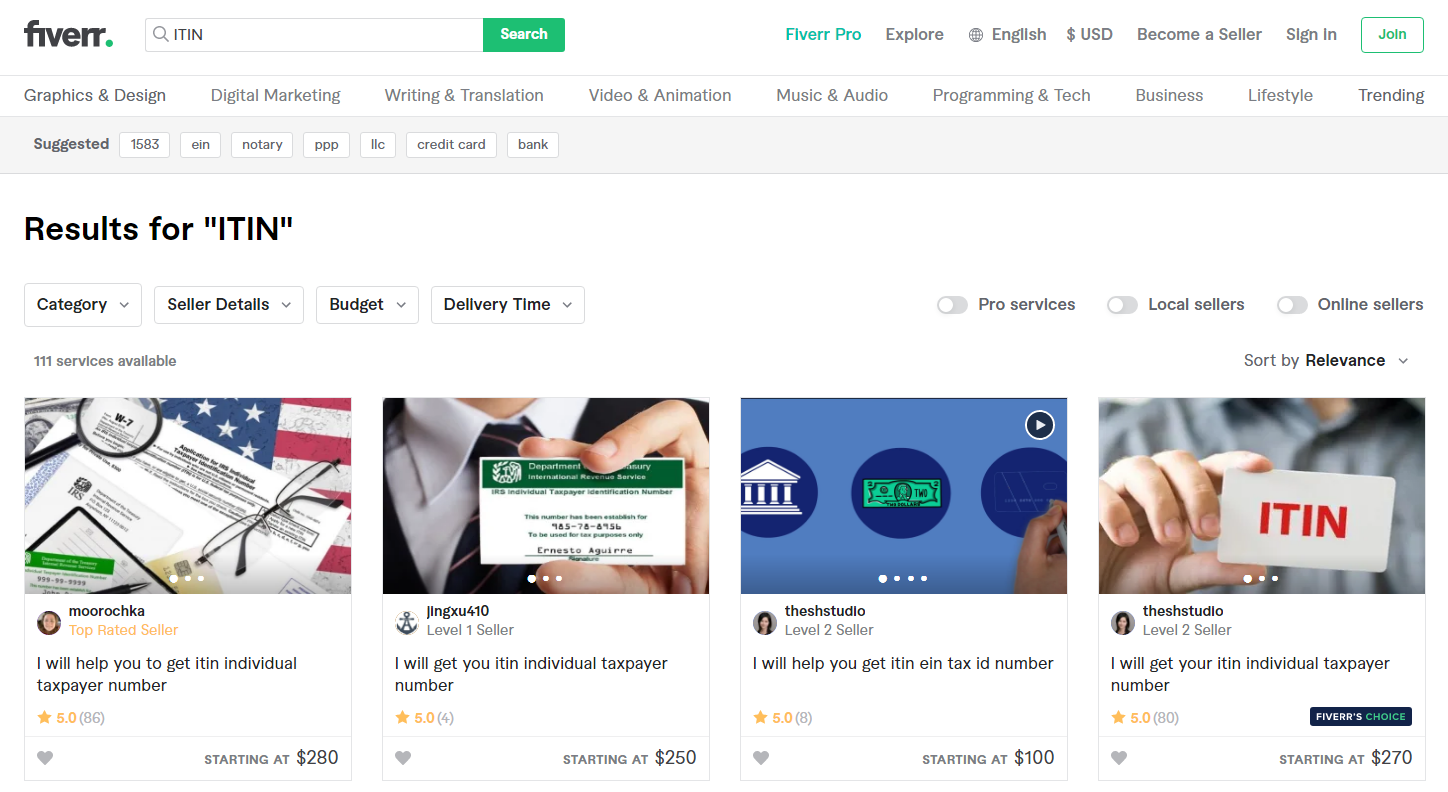
Task: Click the $250 starting price
Action: tap(675, 758)
